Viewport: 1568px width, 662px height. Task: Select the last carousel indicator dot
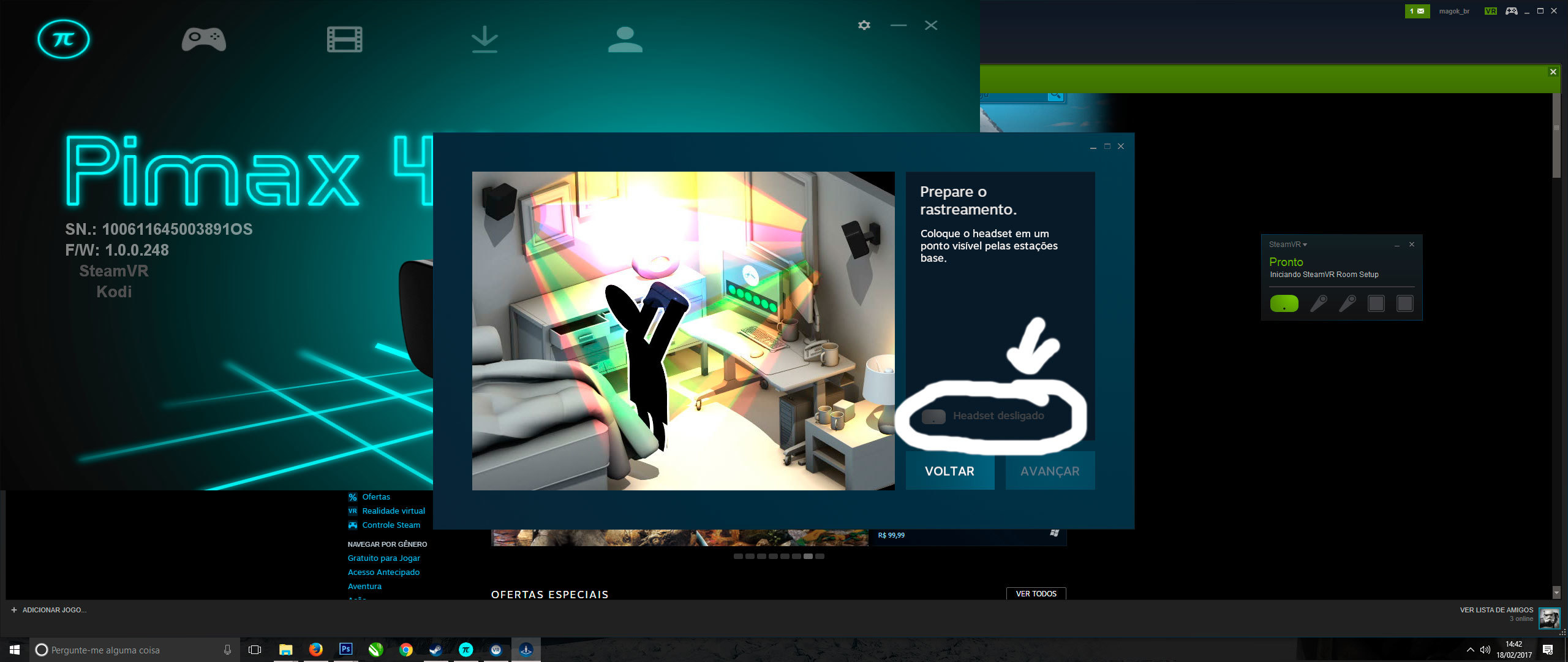point(820,557)
